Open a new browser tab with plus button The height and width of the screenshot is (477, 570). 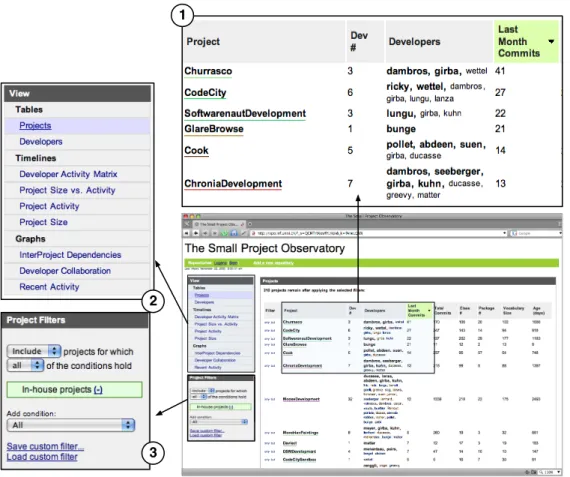tap(250, 224)
